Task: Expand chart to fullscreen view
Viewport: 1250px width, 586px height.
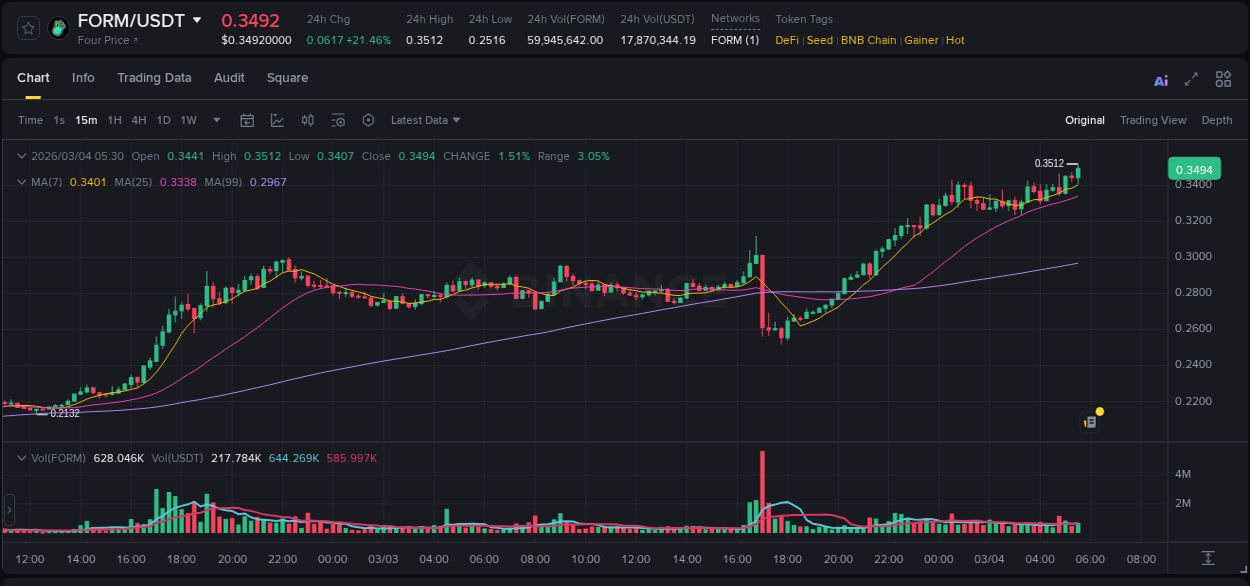Action: pyautogui.click(x=1190, y=78)
